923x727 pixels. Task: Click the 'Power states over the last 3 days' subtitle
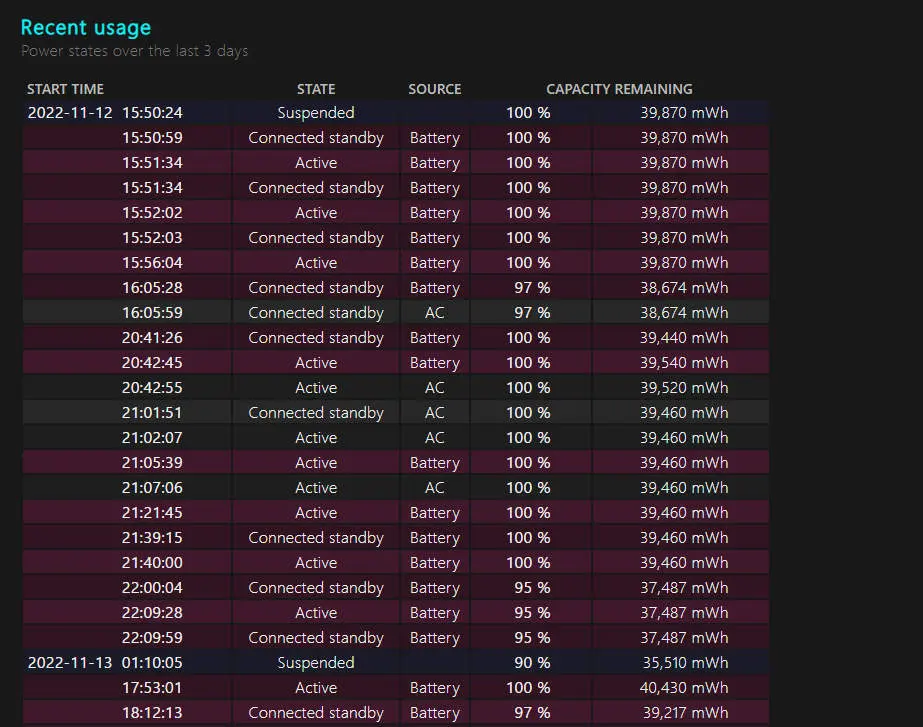coord(134,51)
